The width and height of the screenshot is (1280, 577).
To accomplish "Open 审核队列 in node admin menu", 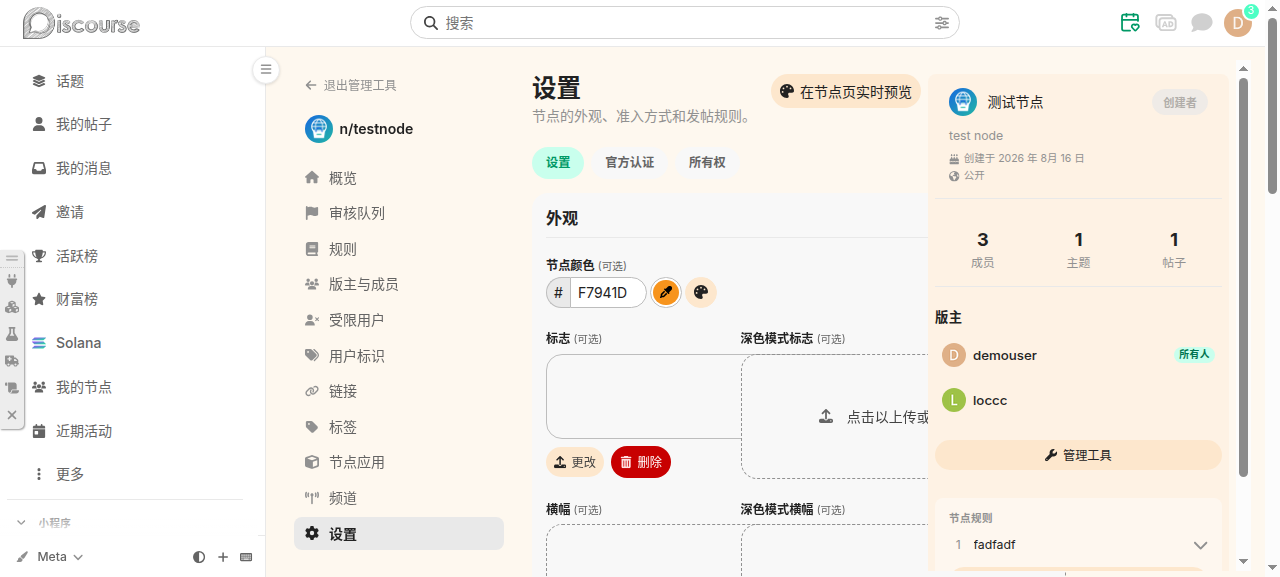I will click(x=399, y=213).
